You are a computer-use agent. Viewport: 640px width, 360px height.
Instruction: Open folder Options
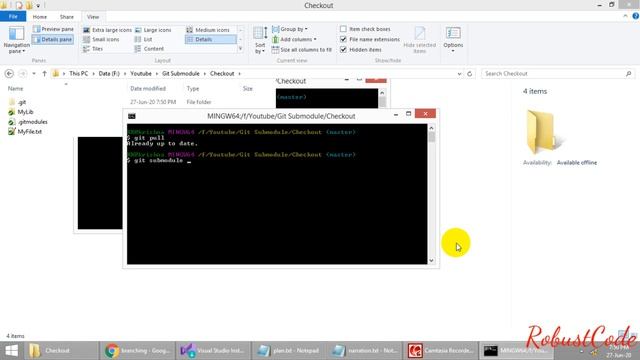click(453, 39)
